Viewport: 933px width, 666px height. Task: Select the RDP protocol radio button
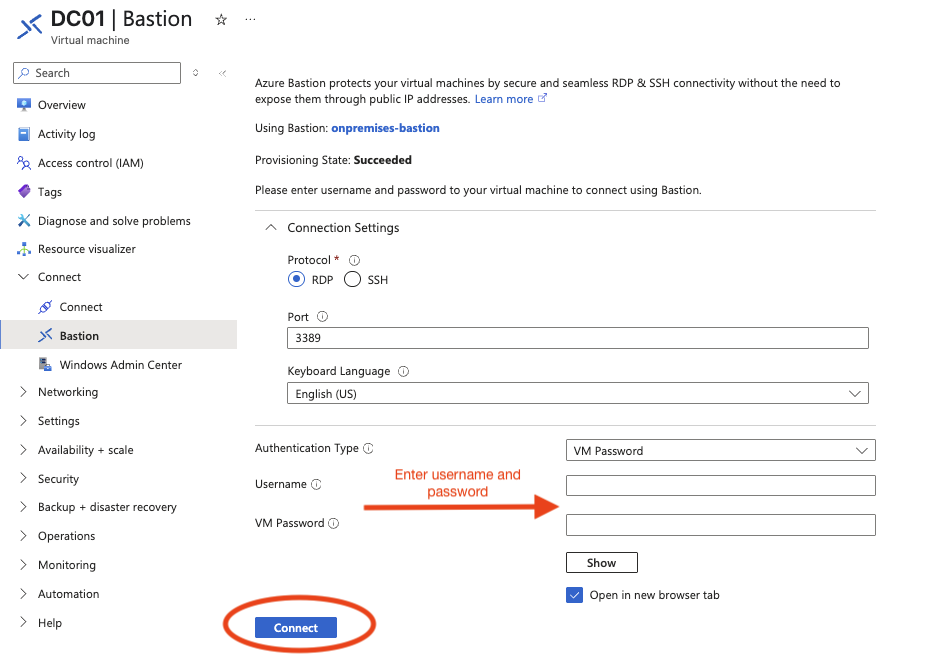pos(296,279)
